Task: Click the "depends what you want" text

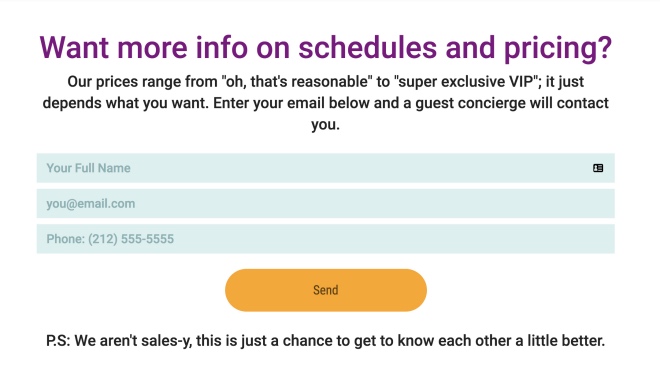Action: [125, 104]
